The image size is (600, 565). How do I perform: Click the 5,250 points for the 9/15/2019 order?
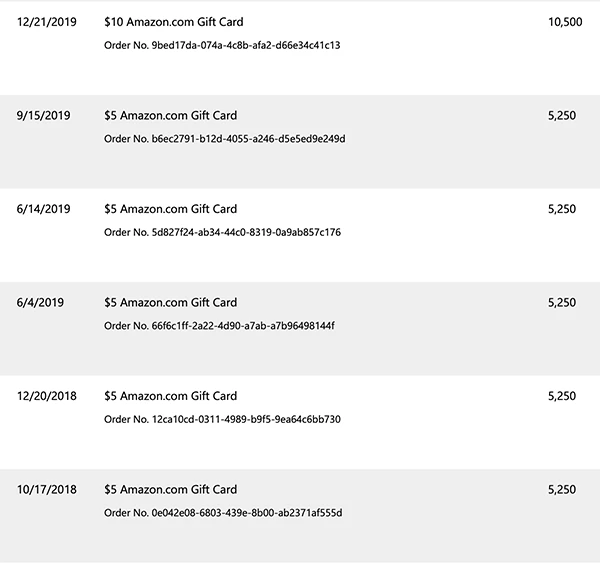coord(562,116)
